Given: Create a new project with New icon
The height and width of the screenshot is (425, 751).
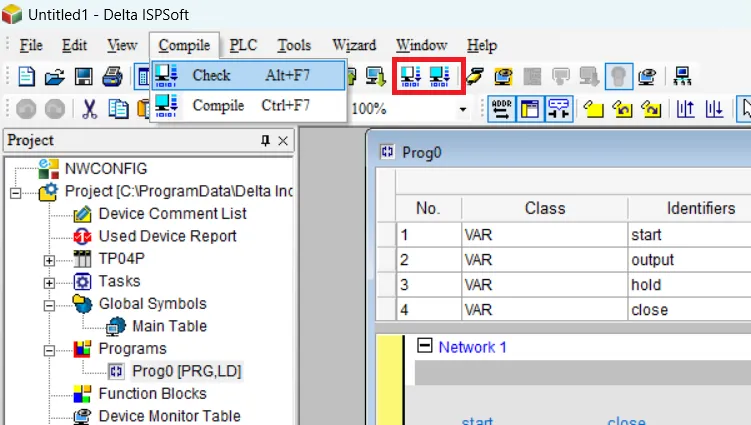Looking at the screenshot, I should pyautogui.click(x=26, y=76).
